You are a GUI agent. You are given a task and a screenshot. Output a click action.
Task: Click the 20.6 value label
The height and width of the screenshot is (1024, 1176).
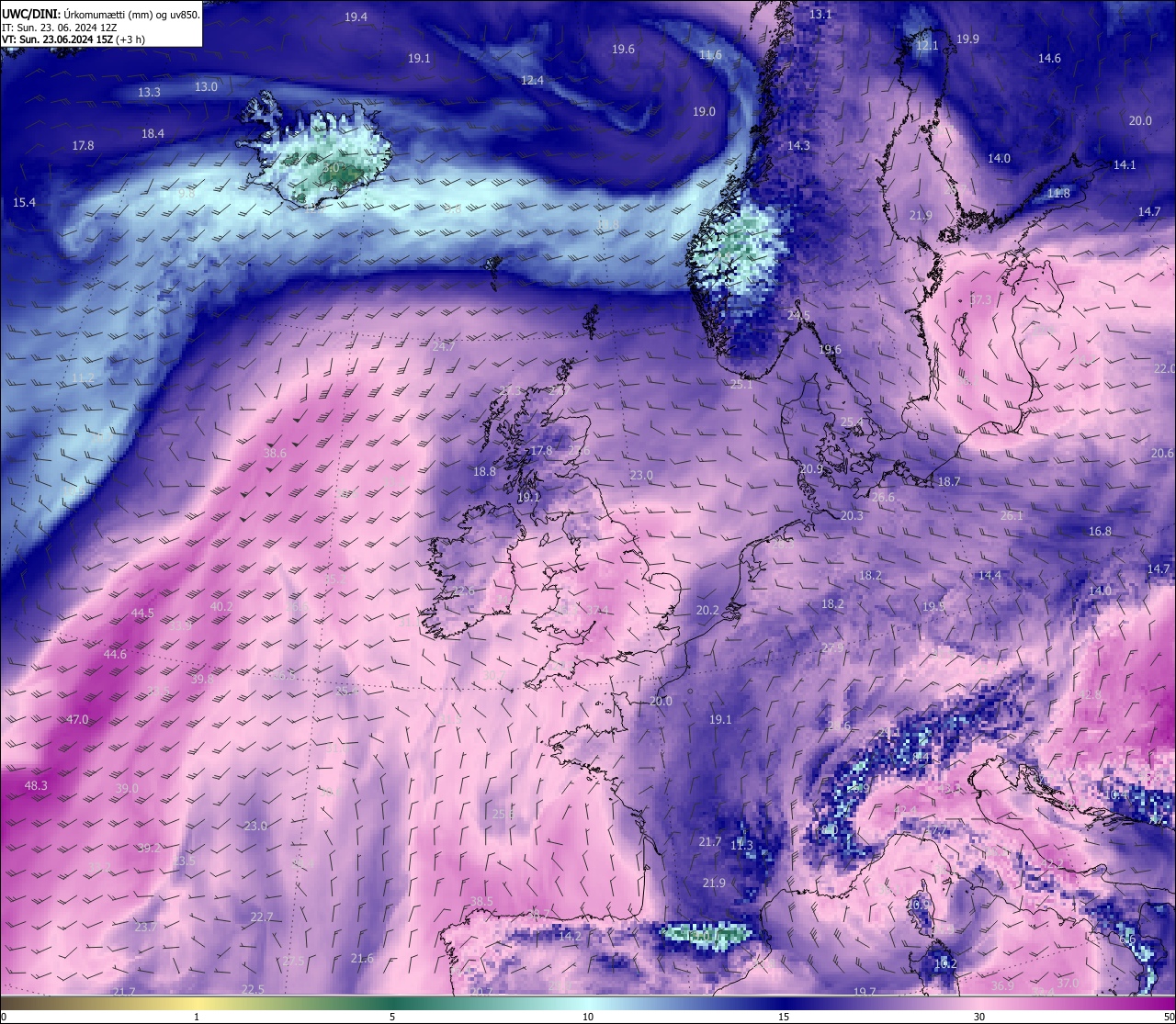point(1162,454)
